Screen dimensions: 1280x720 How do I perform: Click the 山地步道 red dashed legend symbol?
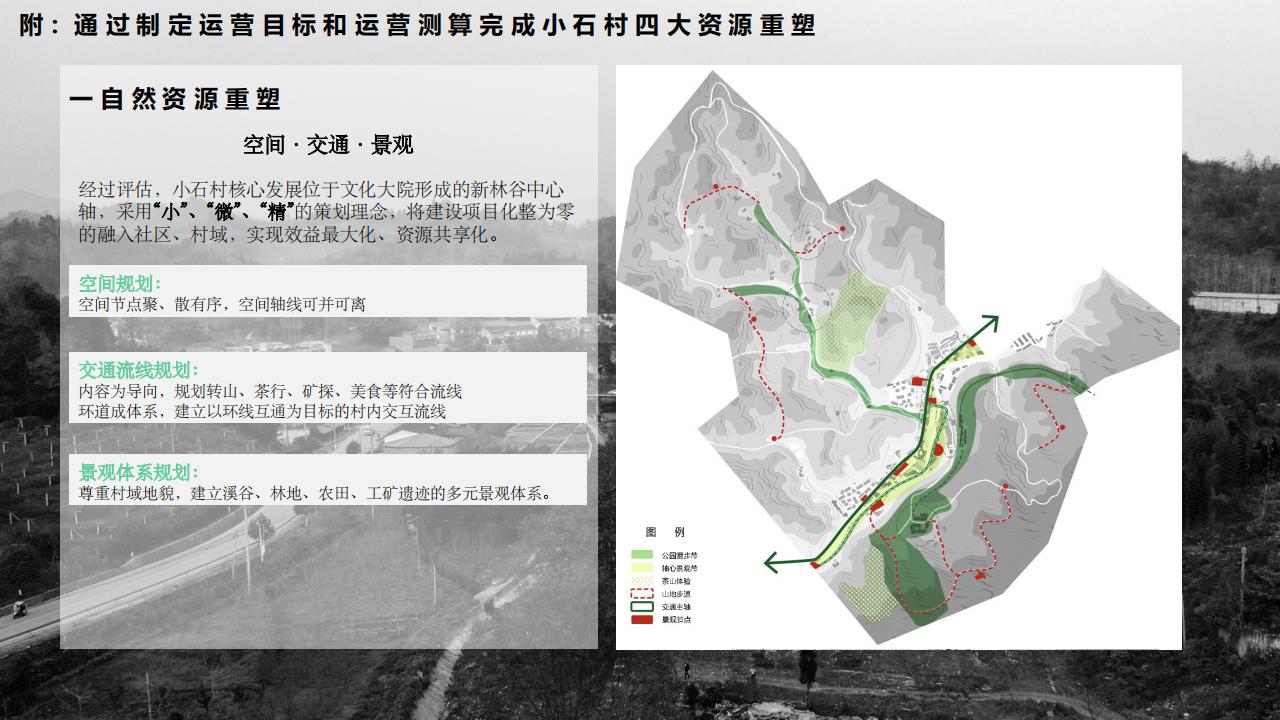(x=642, y=594)
